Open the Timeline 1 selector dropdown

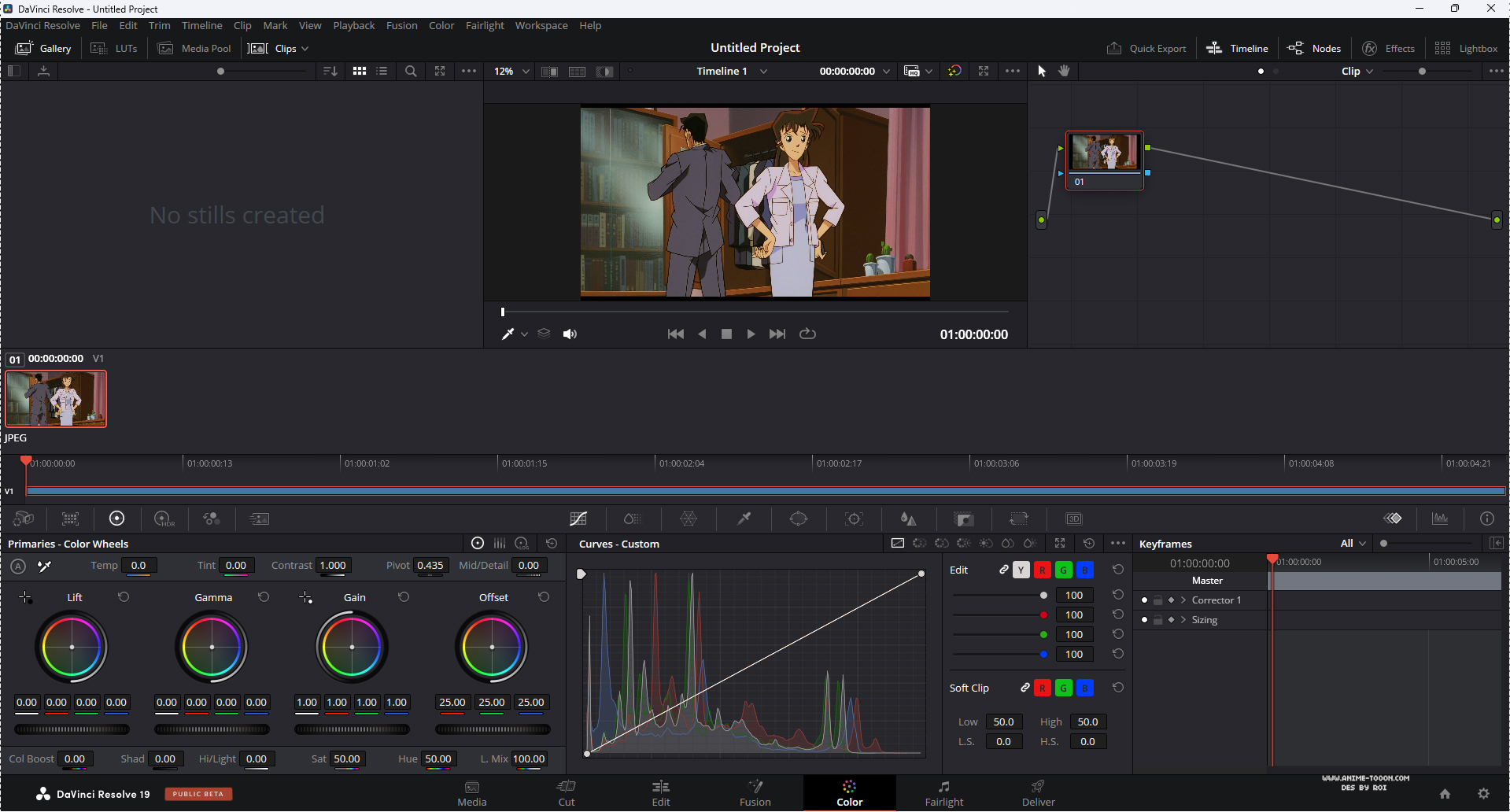(x=732, y=71)
